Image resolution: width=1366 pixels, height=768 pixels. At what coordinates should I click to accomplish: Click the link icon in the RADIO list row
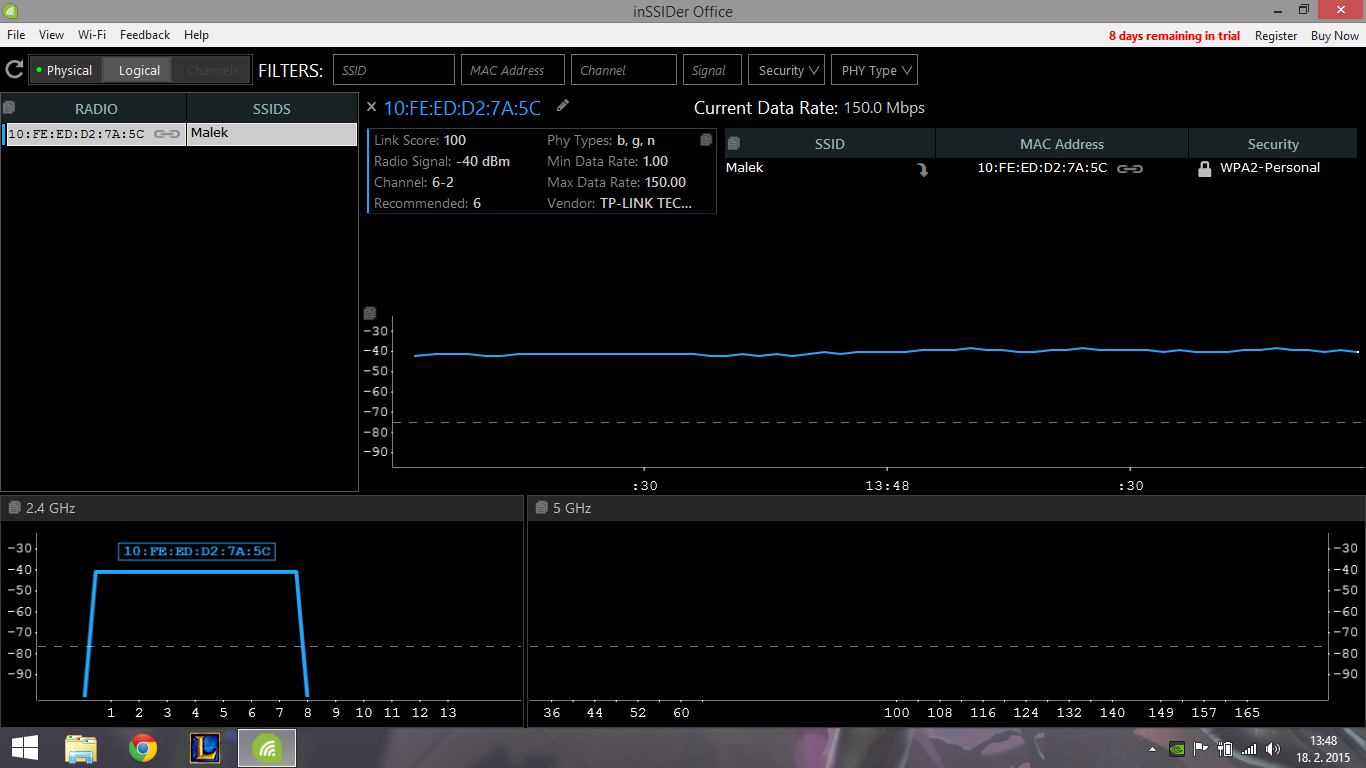pyautogui.click(x=167, y=133)
